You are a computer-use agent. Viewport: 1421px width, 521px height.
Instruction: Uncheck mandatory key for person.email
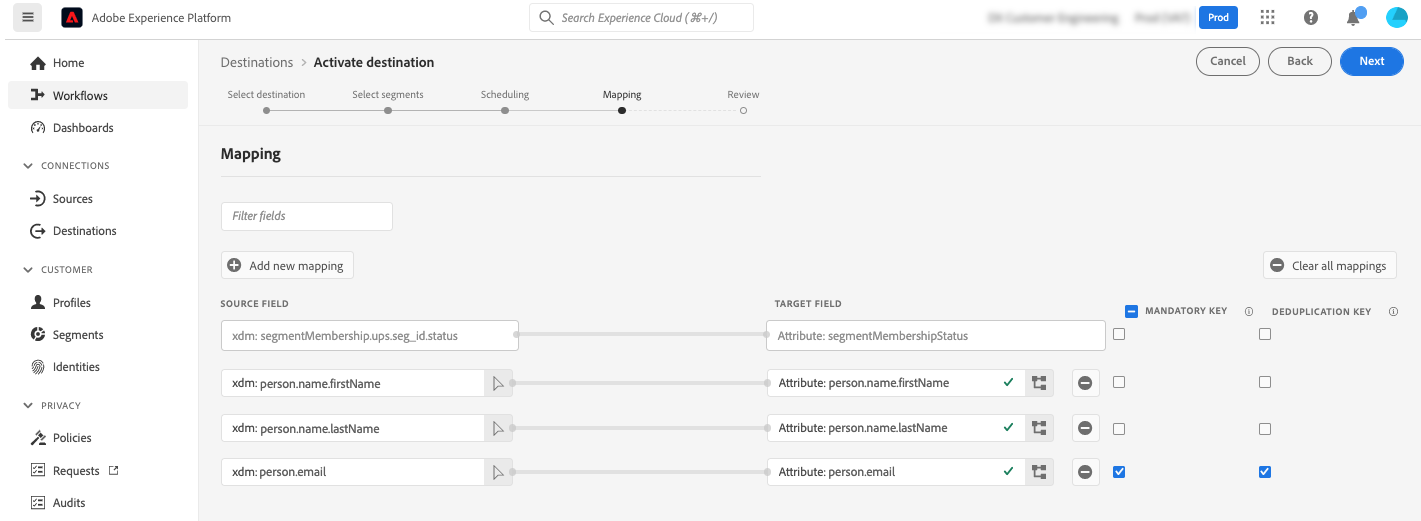coord(1119,471)
